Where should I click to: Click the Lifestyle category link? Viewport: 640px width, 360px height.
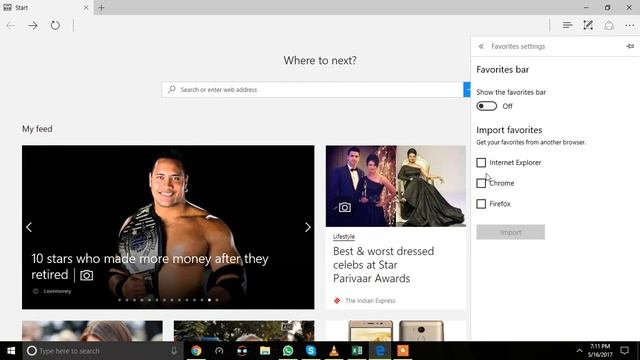pos(344,236)
